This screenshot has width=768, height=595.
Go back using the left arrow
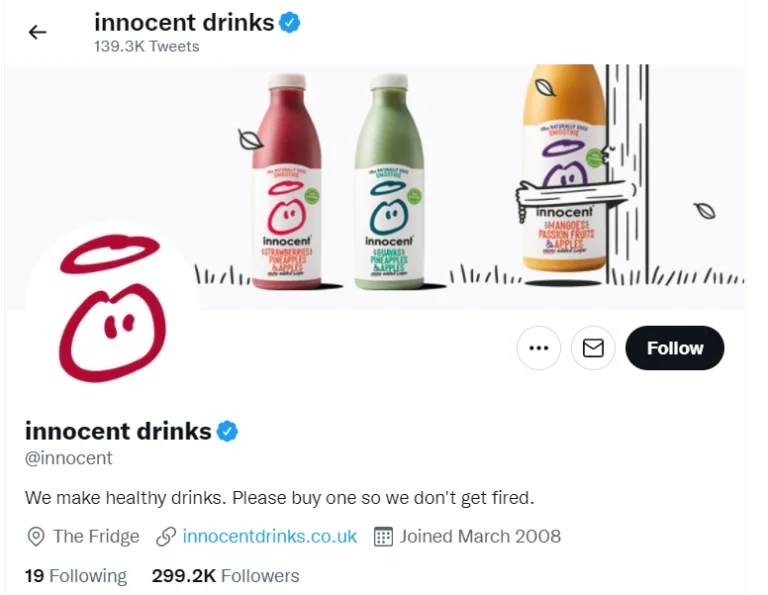click(38, 32)
